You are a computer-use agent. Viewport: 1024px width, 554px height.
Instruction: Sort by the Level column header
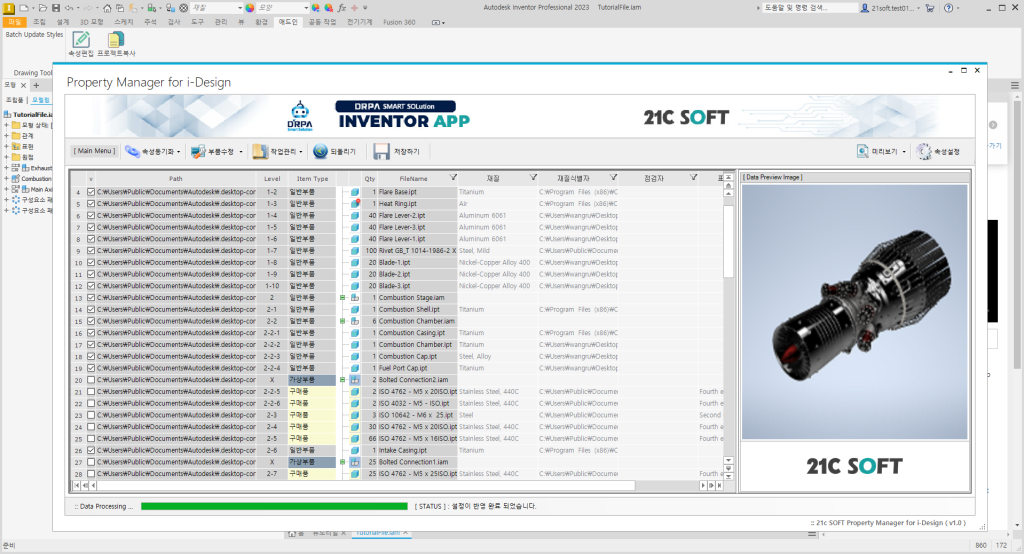click(x=272, y=178)
